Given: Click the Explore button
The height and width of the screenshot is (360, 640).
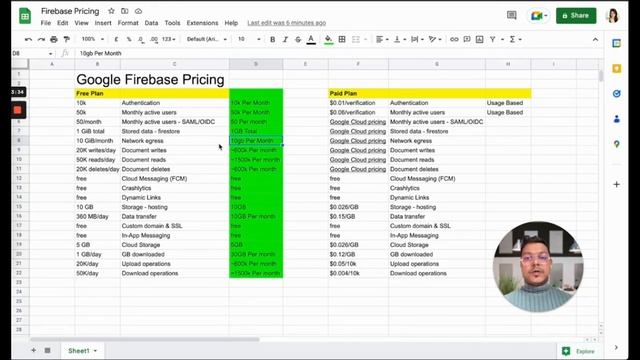Looking at the screenshot, I should coord(578,351).
